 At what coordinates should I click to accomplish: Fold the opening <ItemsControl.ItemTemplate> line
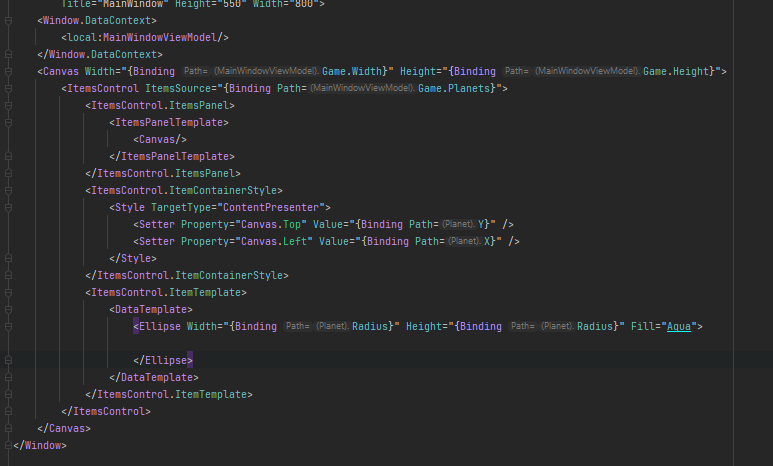8,293
